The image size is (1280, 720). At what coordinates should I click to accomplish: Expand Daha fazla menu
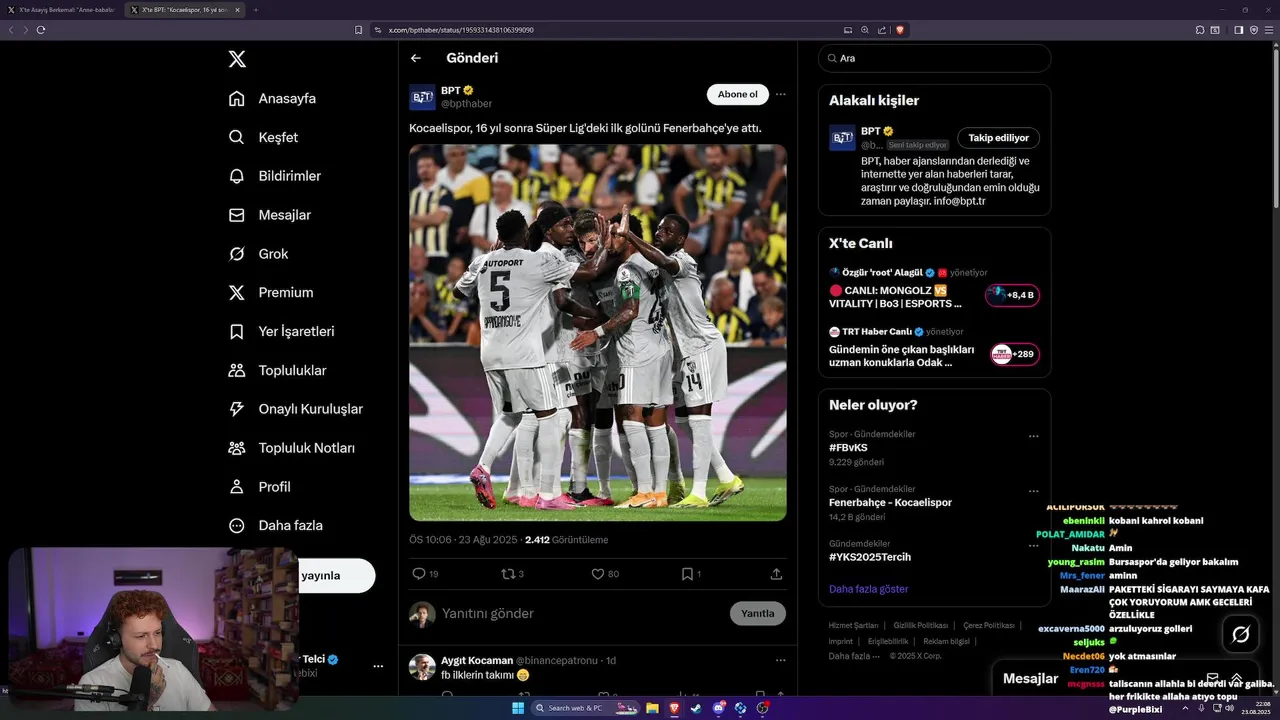pos(275,525)
